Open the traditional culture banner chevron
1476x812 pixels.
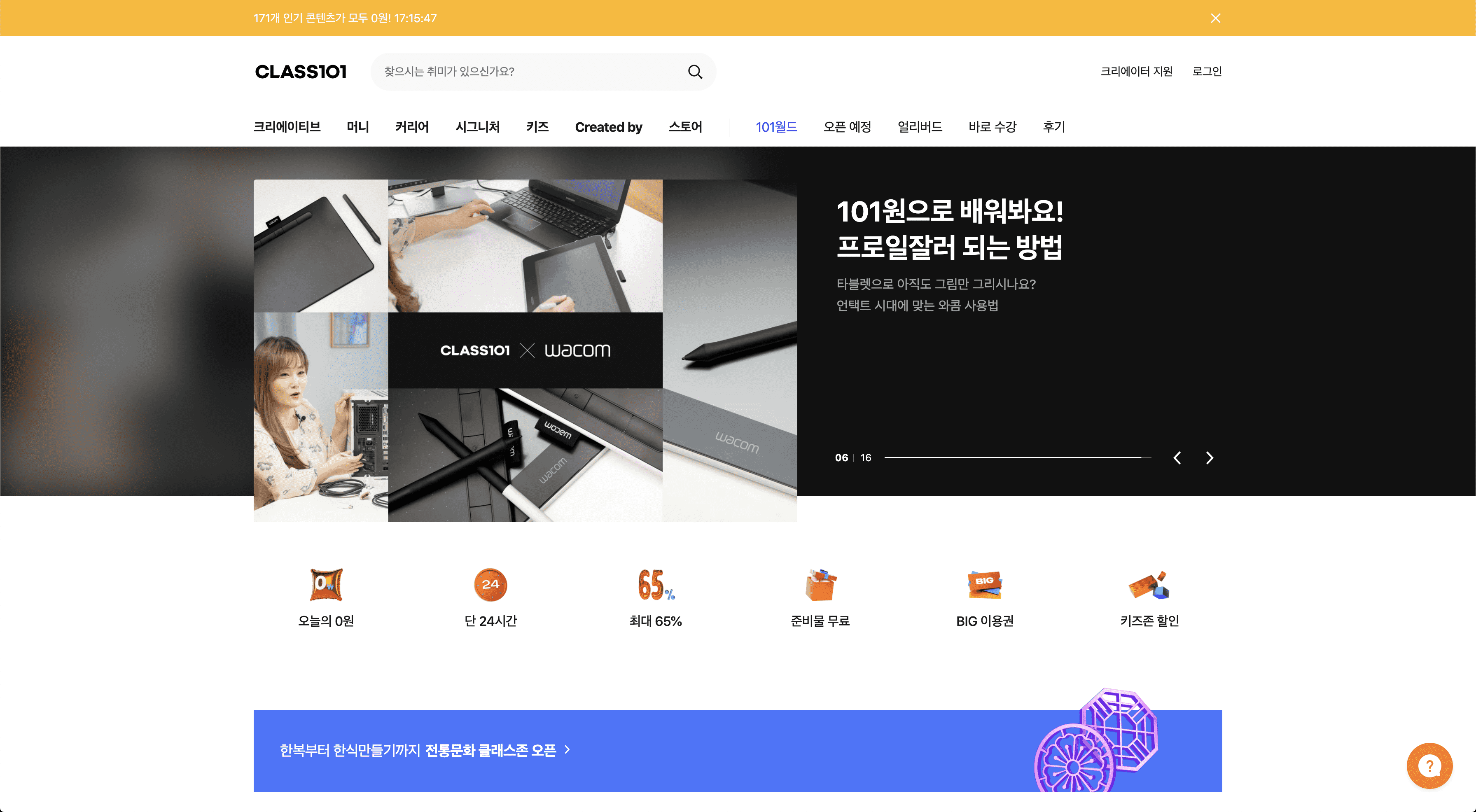click(567, 749)
